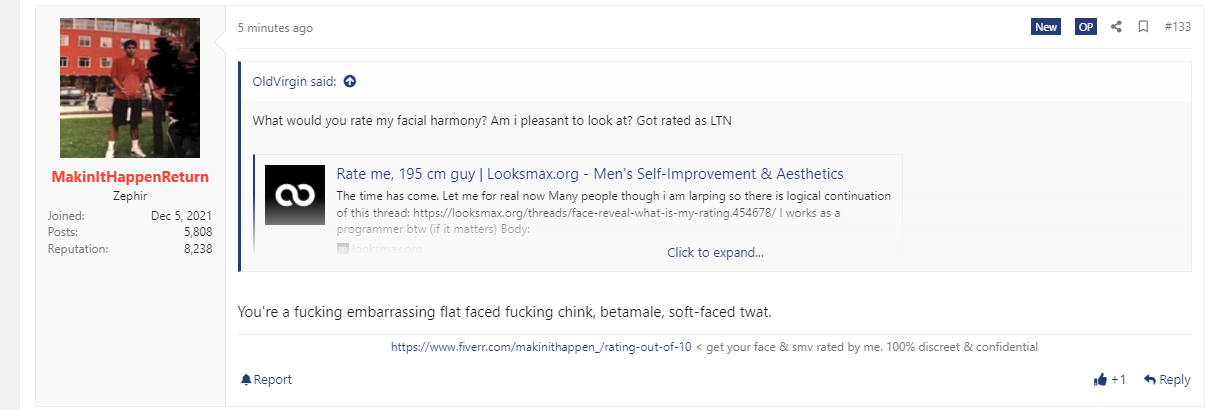The height and width of the screenshot is (410, 1217).
Task: Click the '5 minutes ago' timestamp
Action: pos(275,28)
